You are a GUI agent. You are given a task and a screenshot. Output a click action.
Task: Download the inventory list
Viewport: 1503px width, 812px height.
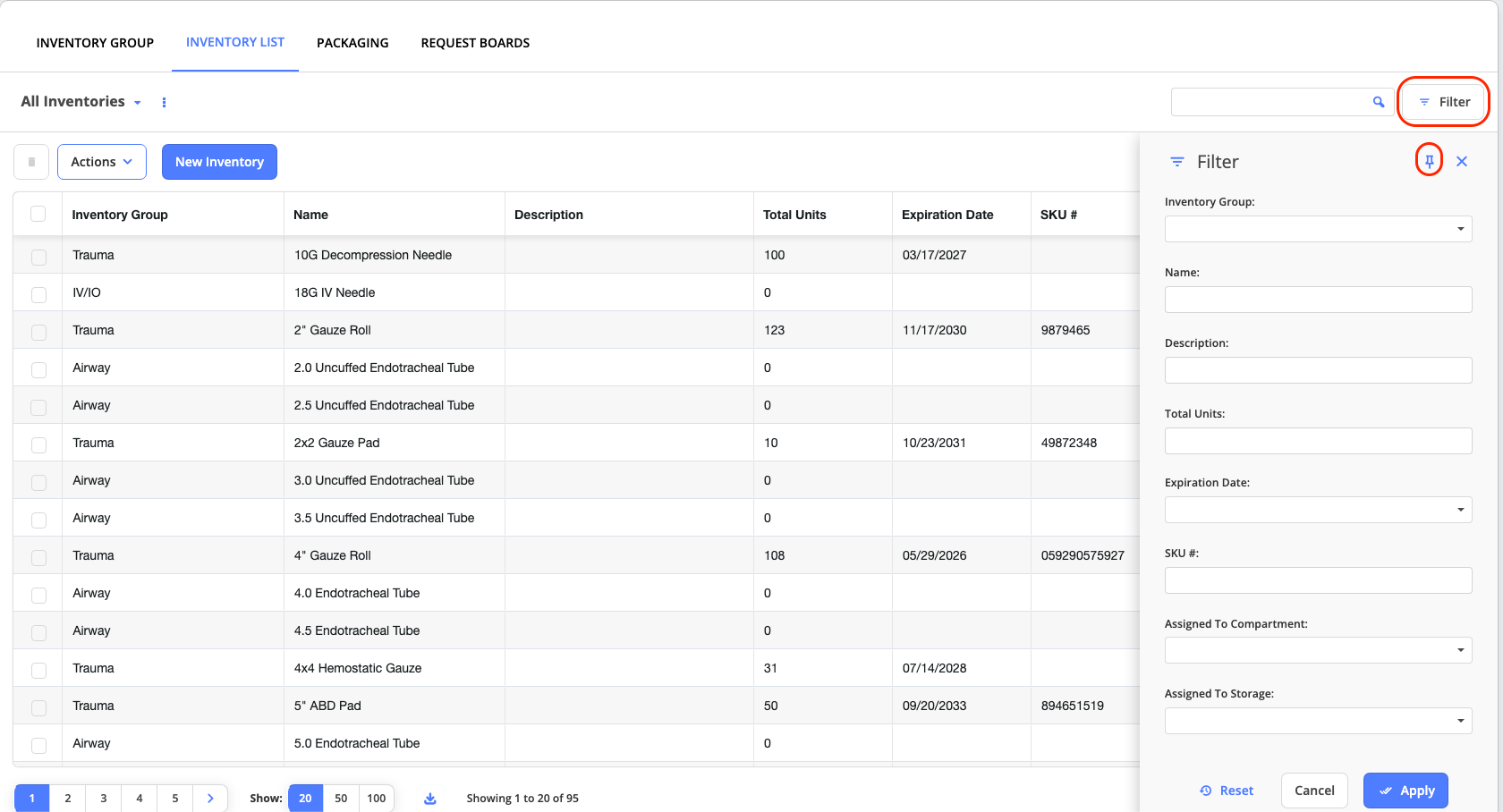[430, 798]
